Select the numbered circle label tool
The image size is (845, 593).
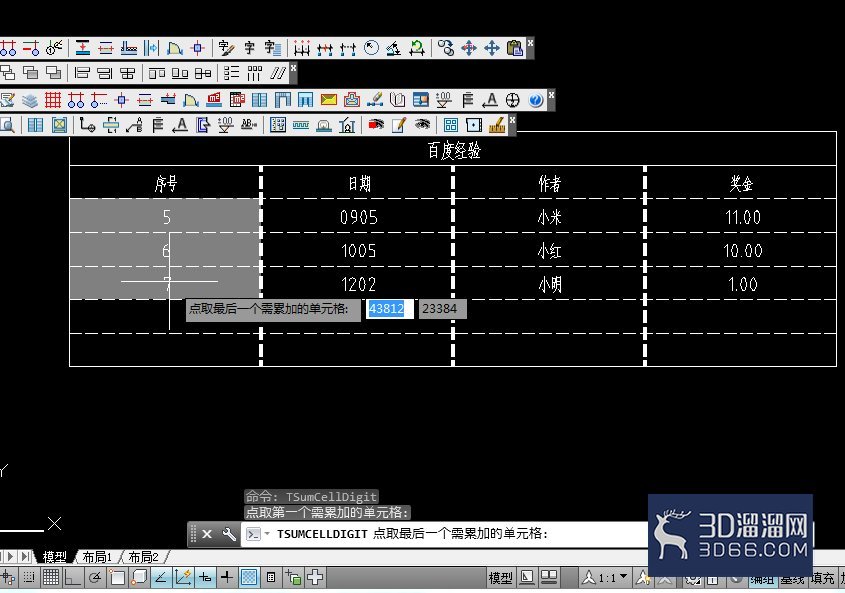tap(54, 49)
